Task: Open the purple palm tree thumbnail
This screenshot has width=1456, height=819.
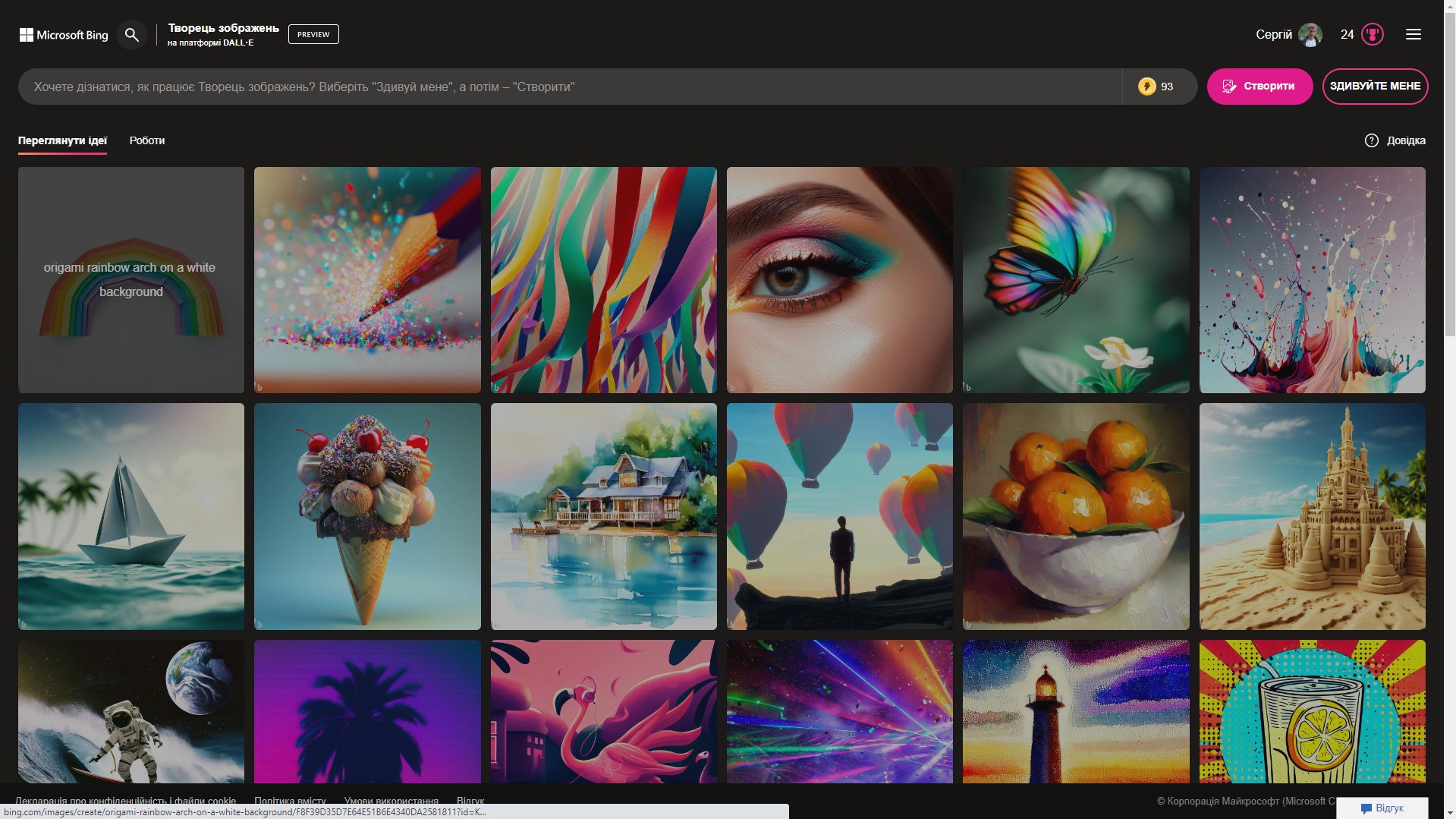Action: pyautogui.click(x=367, y=711)
